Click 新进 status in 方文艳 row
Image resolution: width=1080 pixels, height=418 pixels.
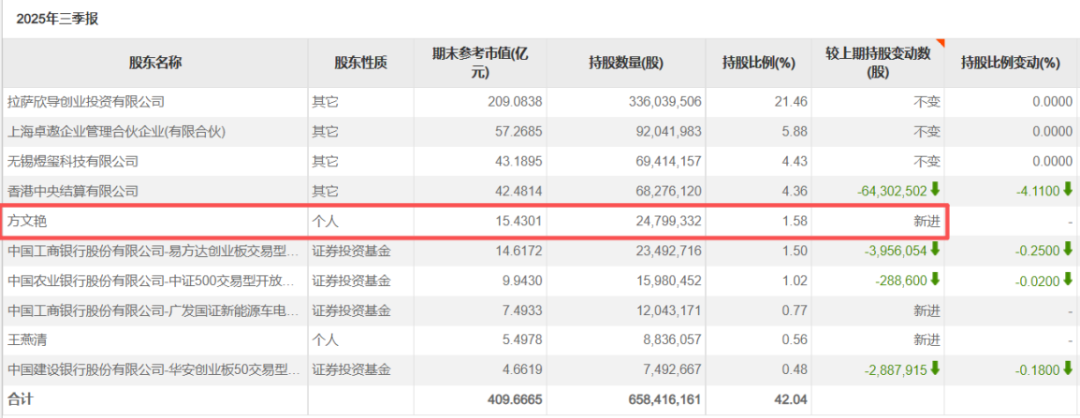click(927, 221)
